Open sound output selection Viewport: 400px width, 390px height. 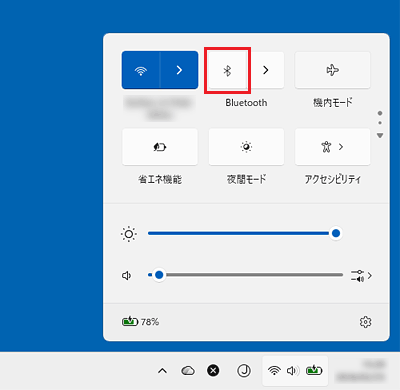361,276
